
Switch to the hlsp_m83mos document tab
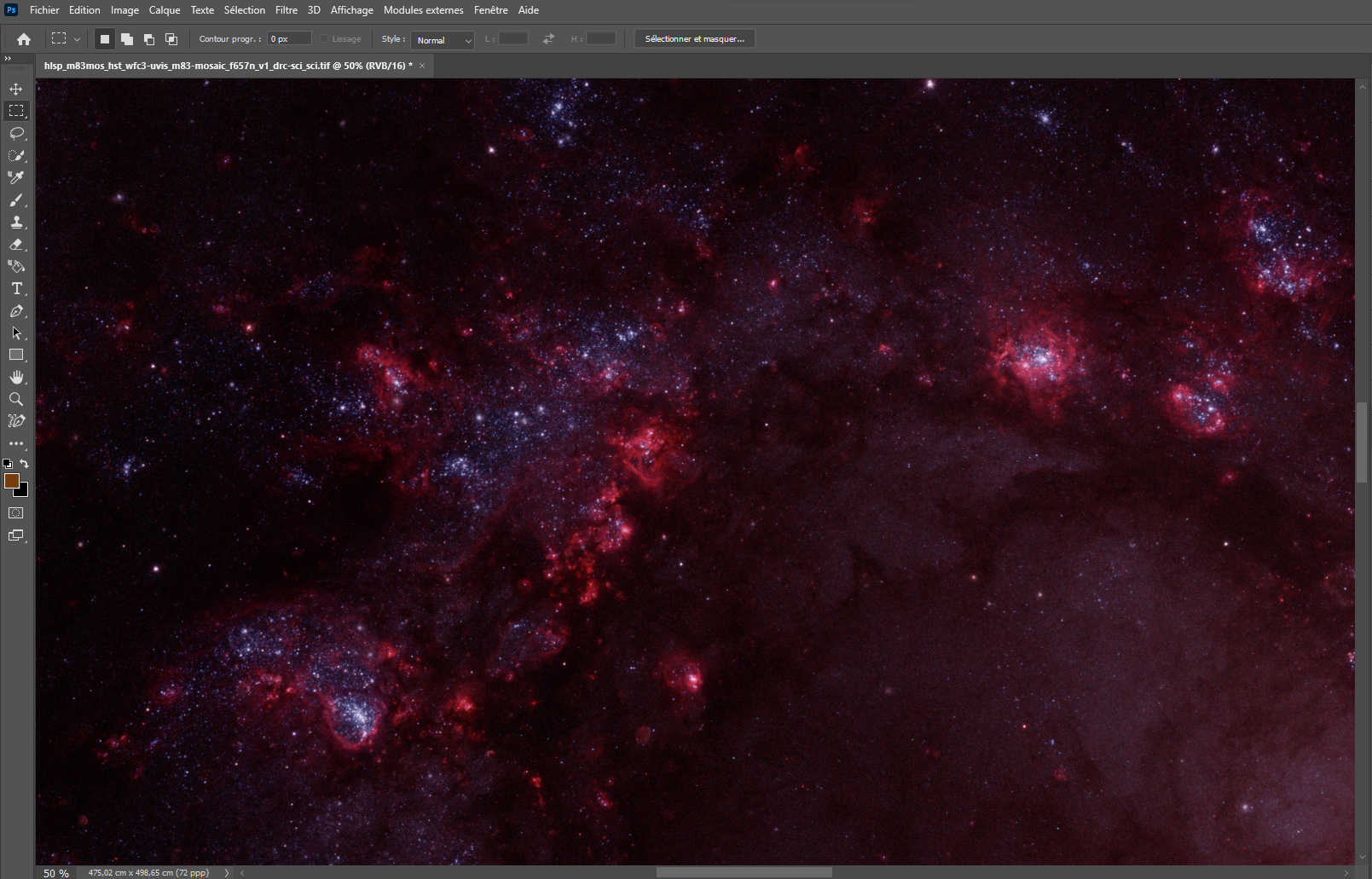[x=229, y=66]
